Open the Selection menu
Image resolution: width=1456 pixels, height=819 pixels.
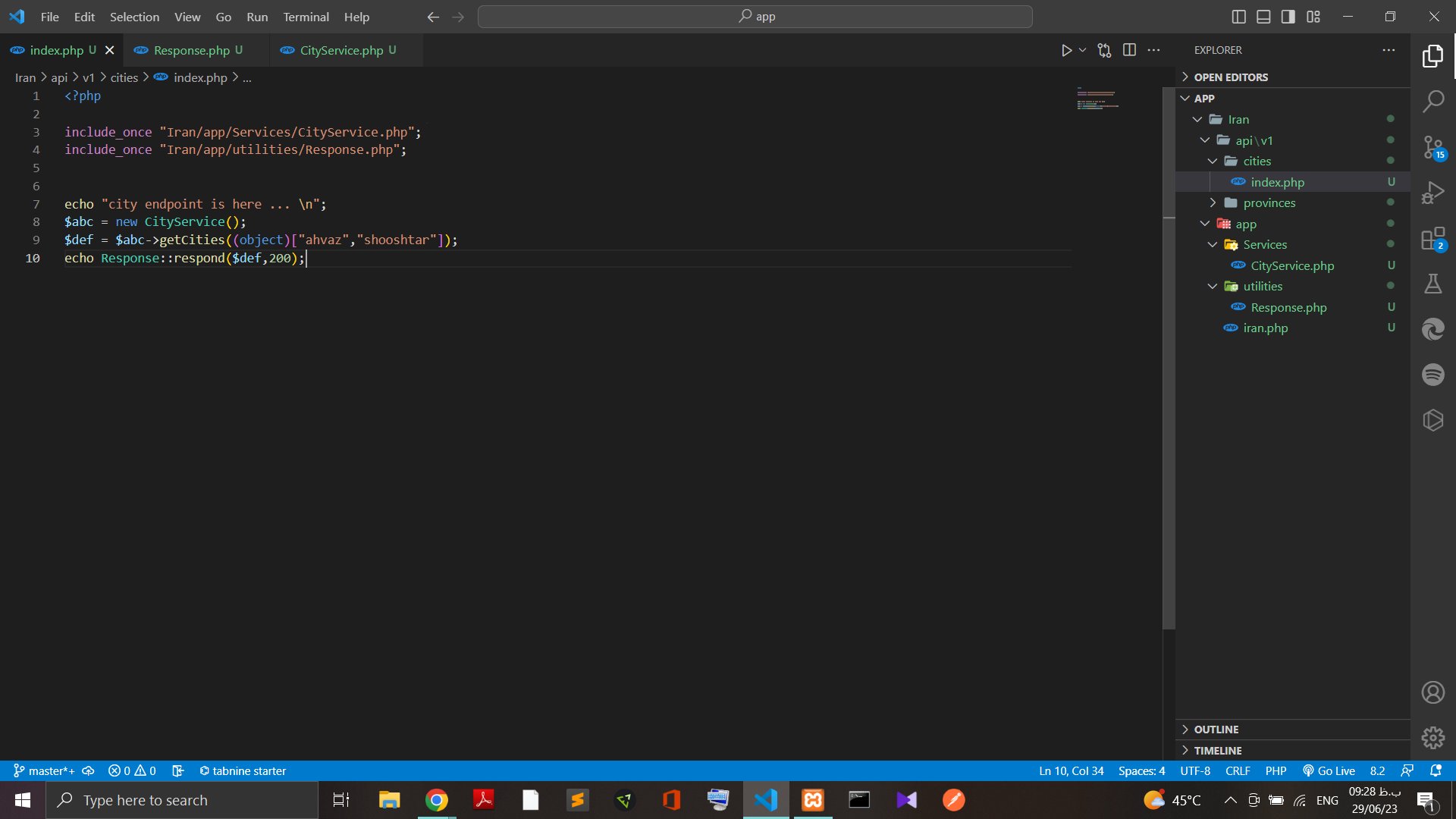134,17
